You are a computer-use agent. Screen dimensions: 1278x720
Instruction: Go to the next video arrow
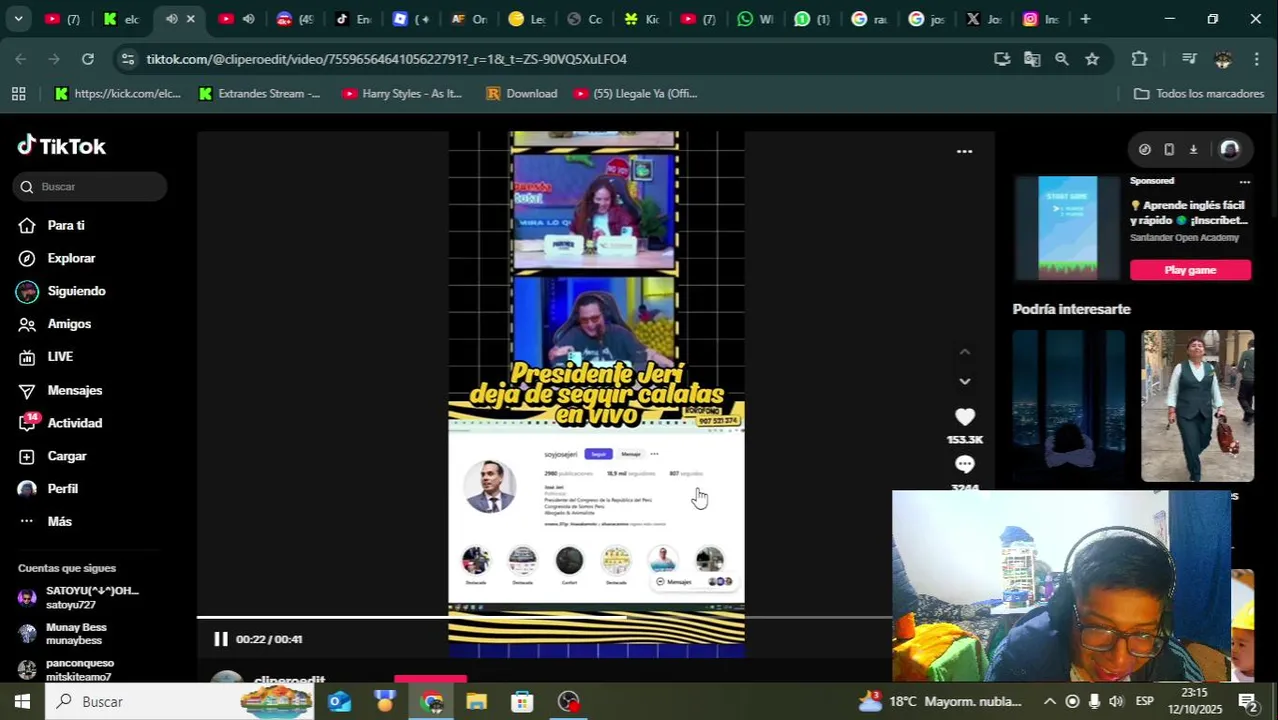(964, 381)
